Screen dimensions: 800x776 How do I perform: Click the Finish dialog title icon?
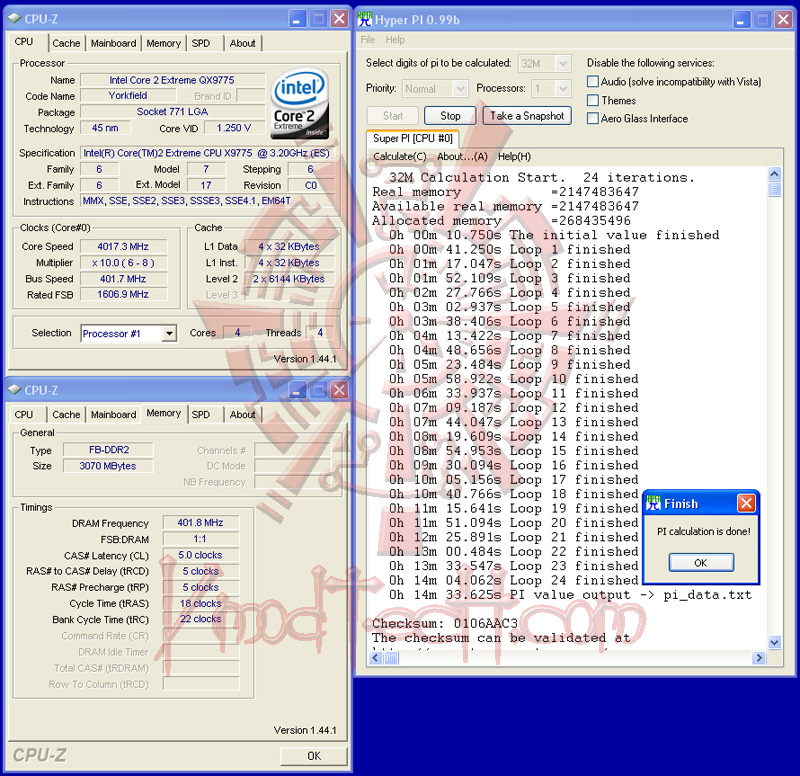coord(653,504)
